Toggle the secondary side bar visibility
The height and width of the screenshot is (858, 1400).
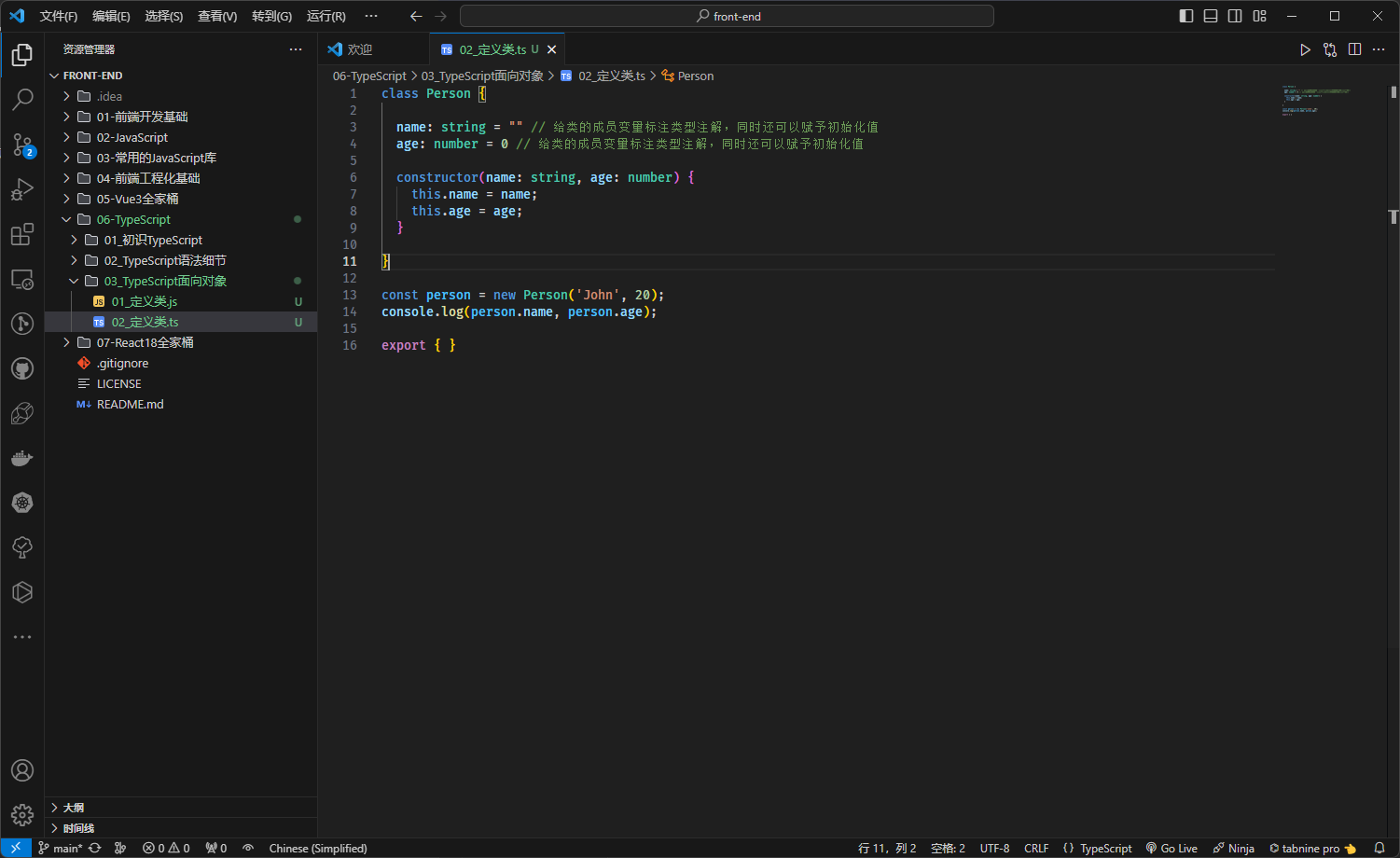click(1235, 16)
